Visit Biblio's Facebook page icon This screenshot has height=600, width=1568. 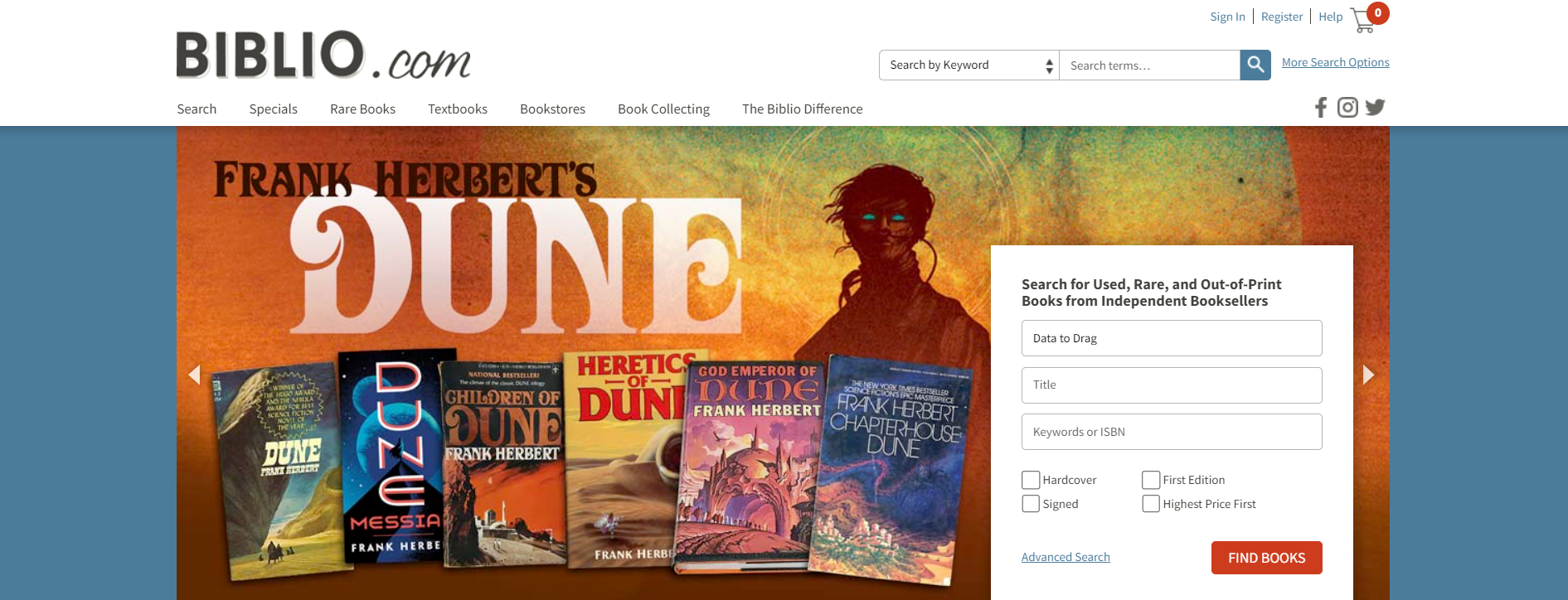pos(1321,108)
